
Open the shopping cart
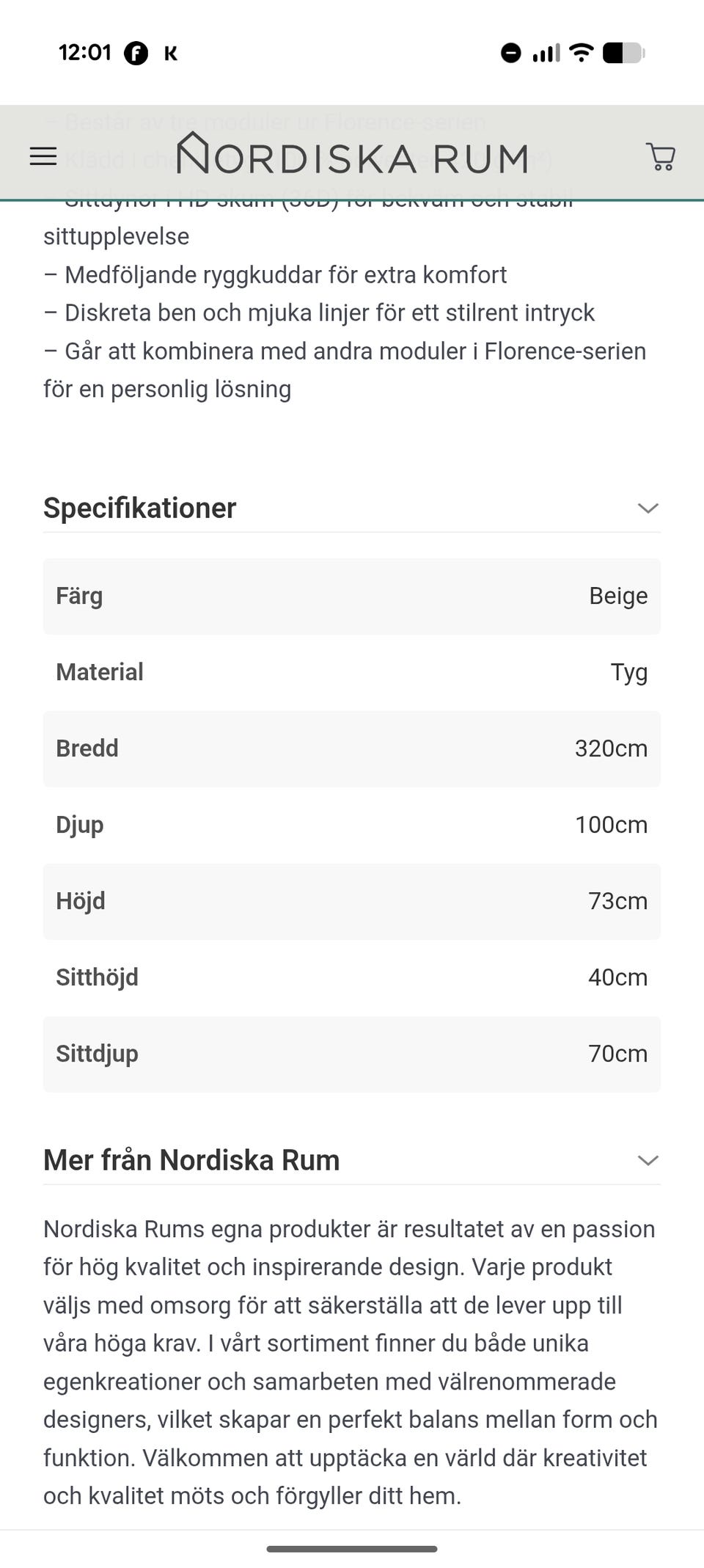[x=661, y=156]
